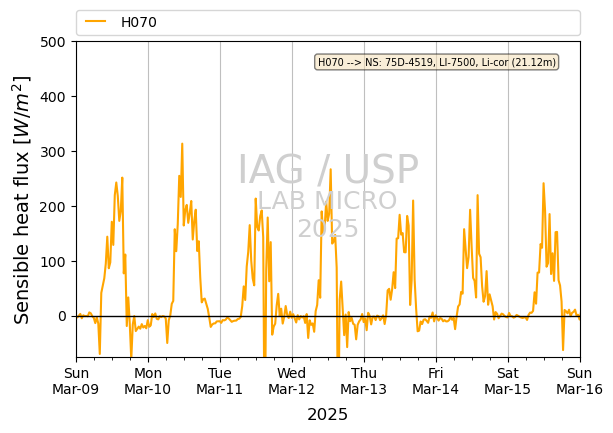Click the Sensible heat flux axis title

[x=22, y=200]
